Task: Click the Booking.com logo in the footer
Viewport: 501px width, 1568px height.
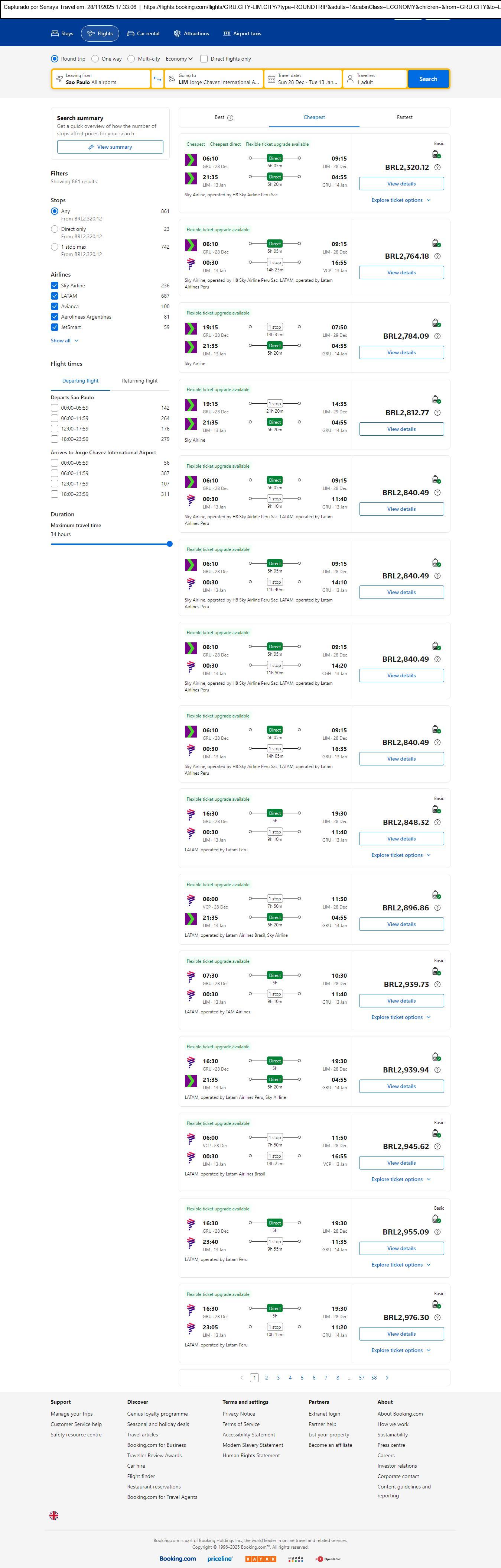Action: pos(178,1558)
